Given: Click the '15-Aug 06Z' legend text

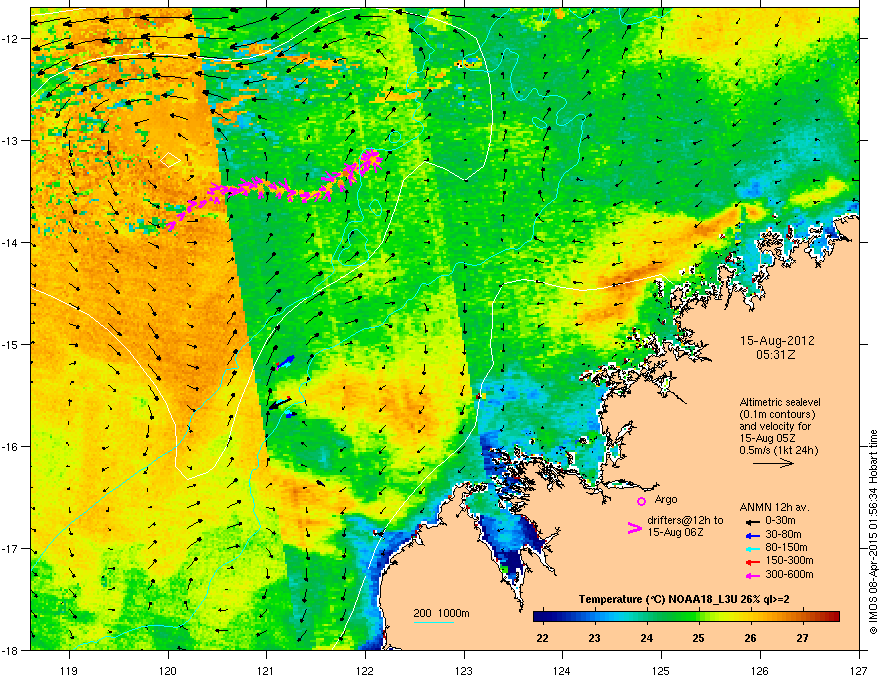Looking at the screenshot, I should pos(675,532).
